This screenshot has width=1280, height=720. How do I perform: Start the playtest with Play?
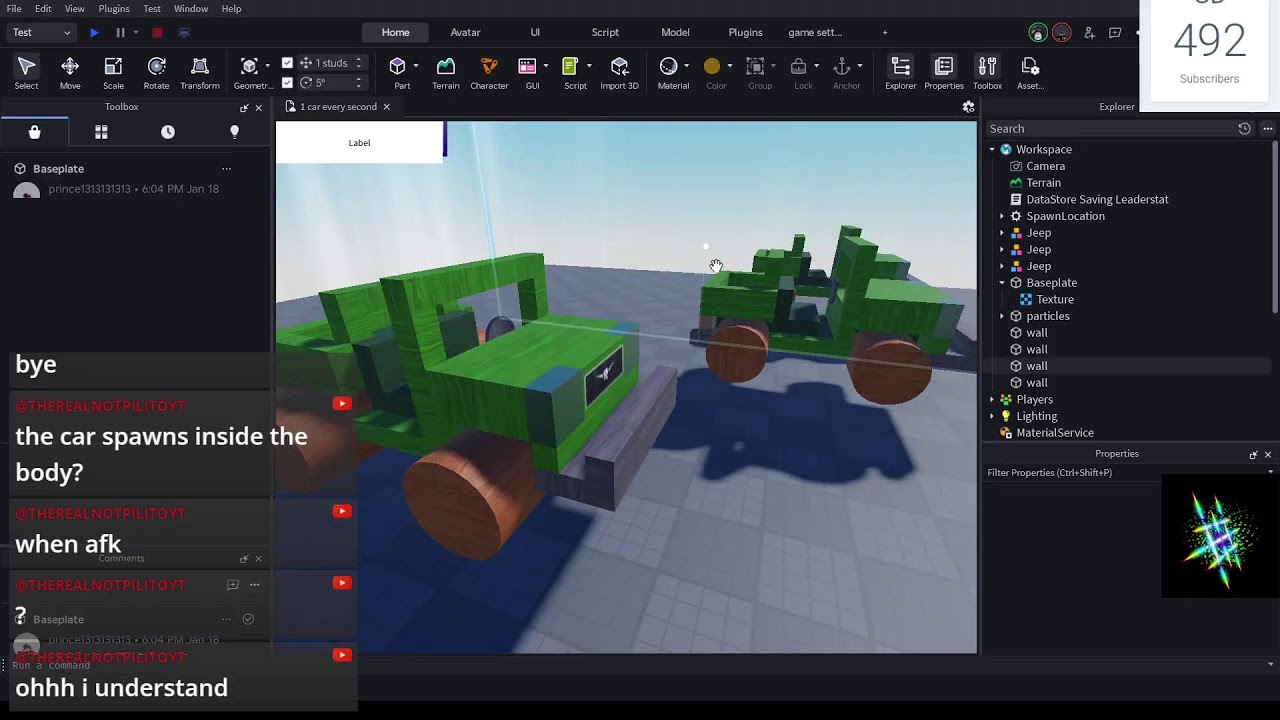click(x=94, y=33)
